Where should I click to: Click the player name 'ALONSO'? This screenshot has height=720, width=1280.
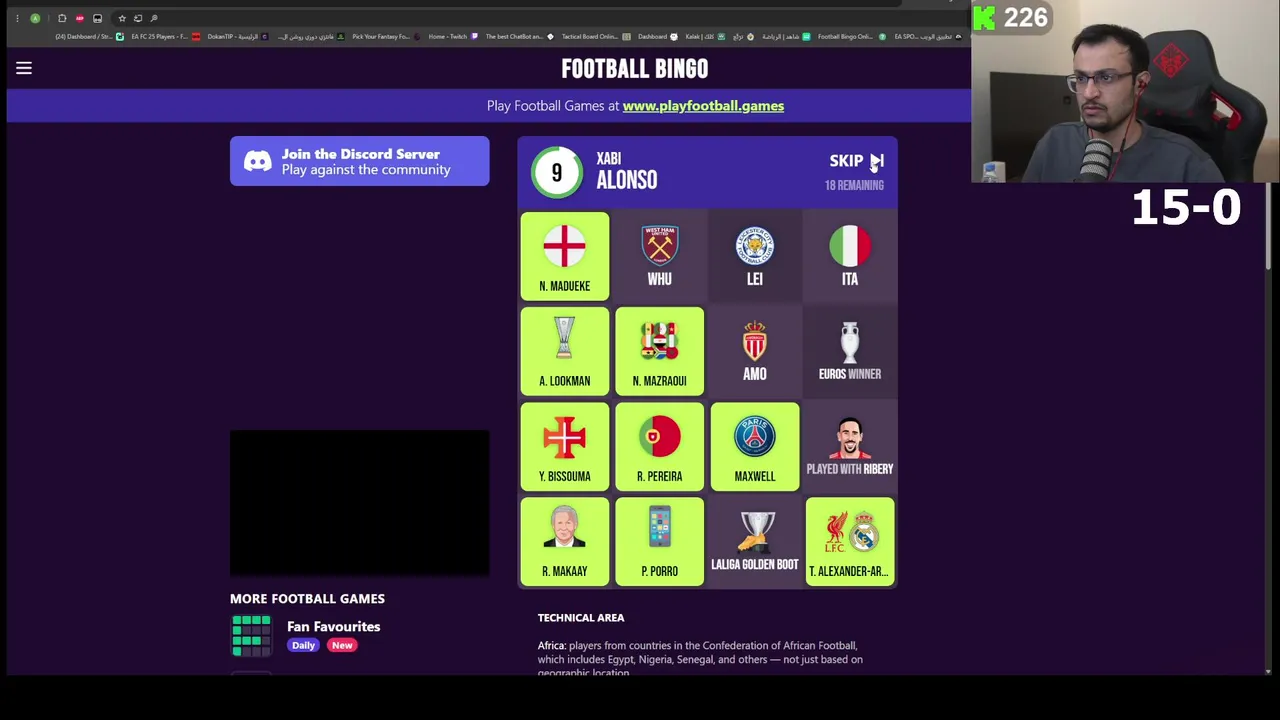coord(627,180)
